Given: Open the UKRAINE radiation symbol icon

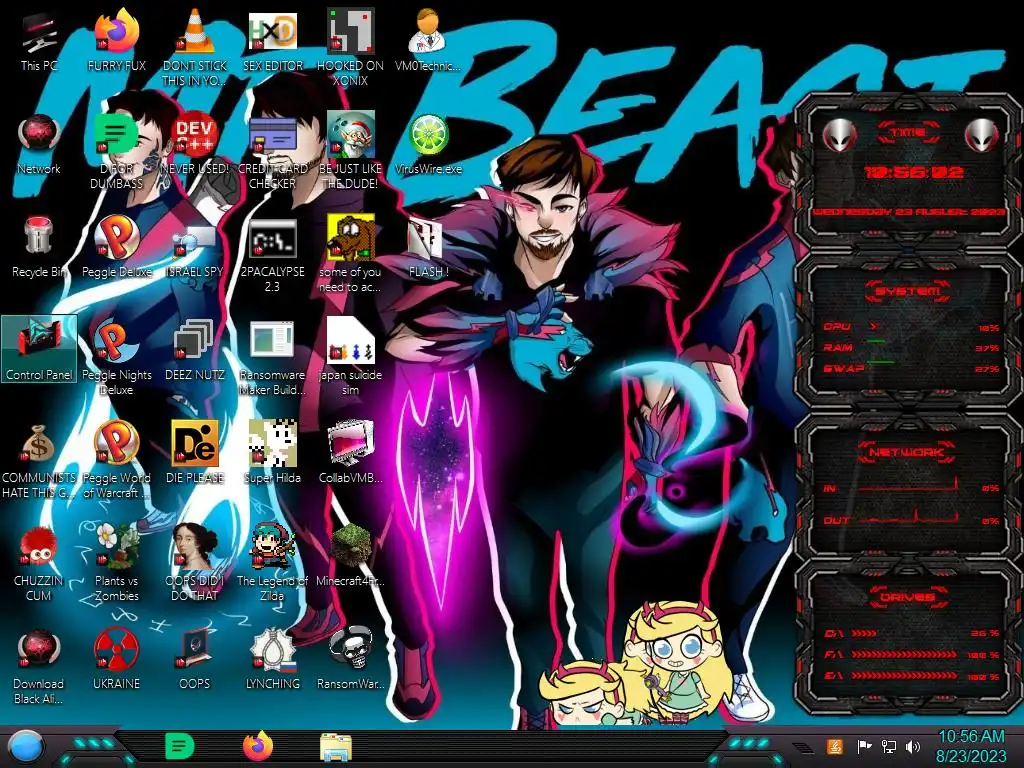Looking at the screenshot, I should (116, 660).
